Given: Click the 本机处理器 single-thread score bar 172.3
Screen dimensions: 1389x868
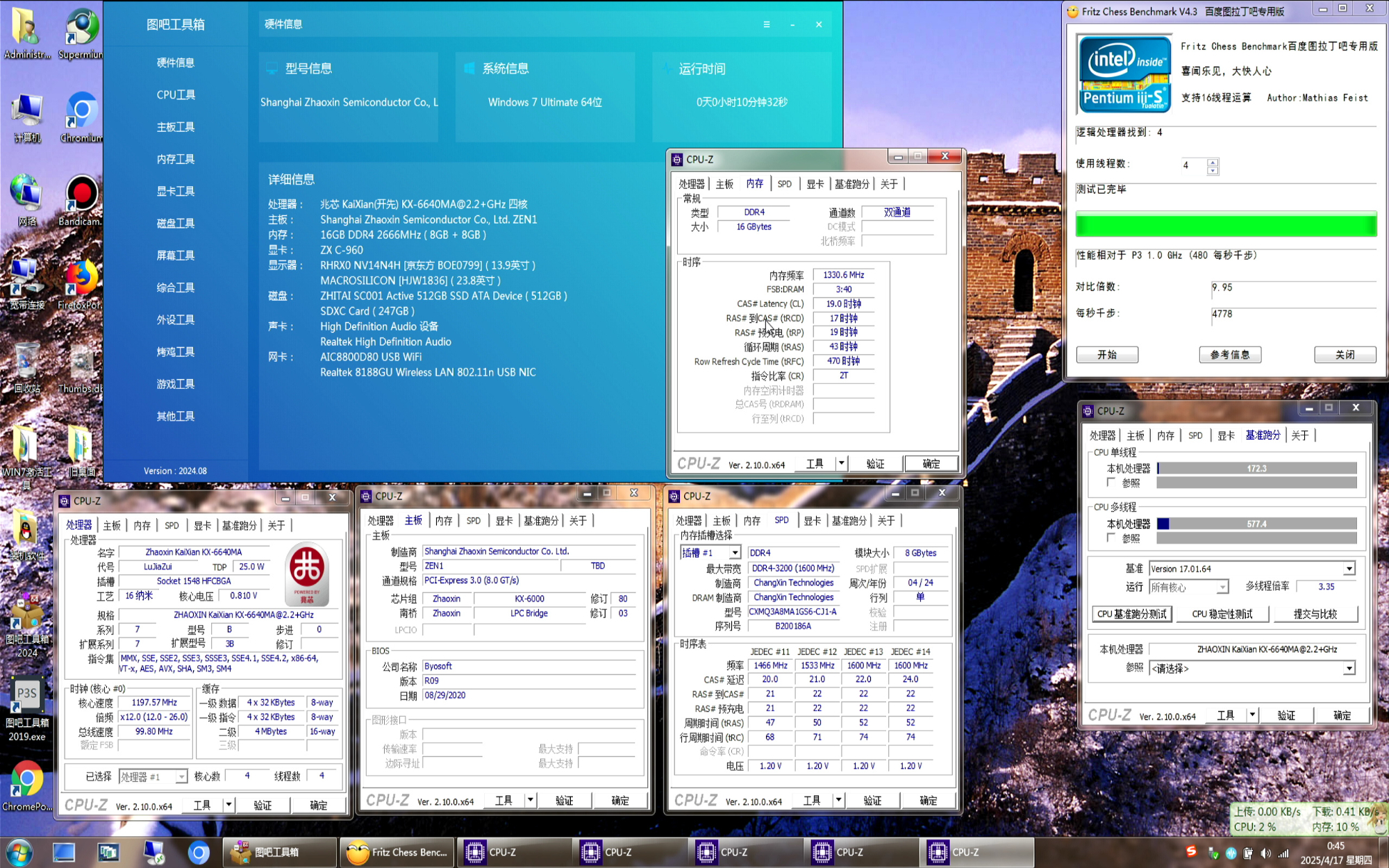Looking at the screenshot, I should coord(1256,469).
